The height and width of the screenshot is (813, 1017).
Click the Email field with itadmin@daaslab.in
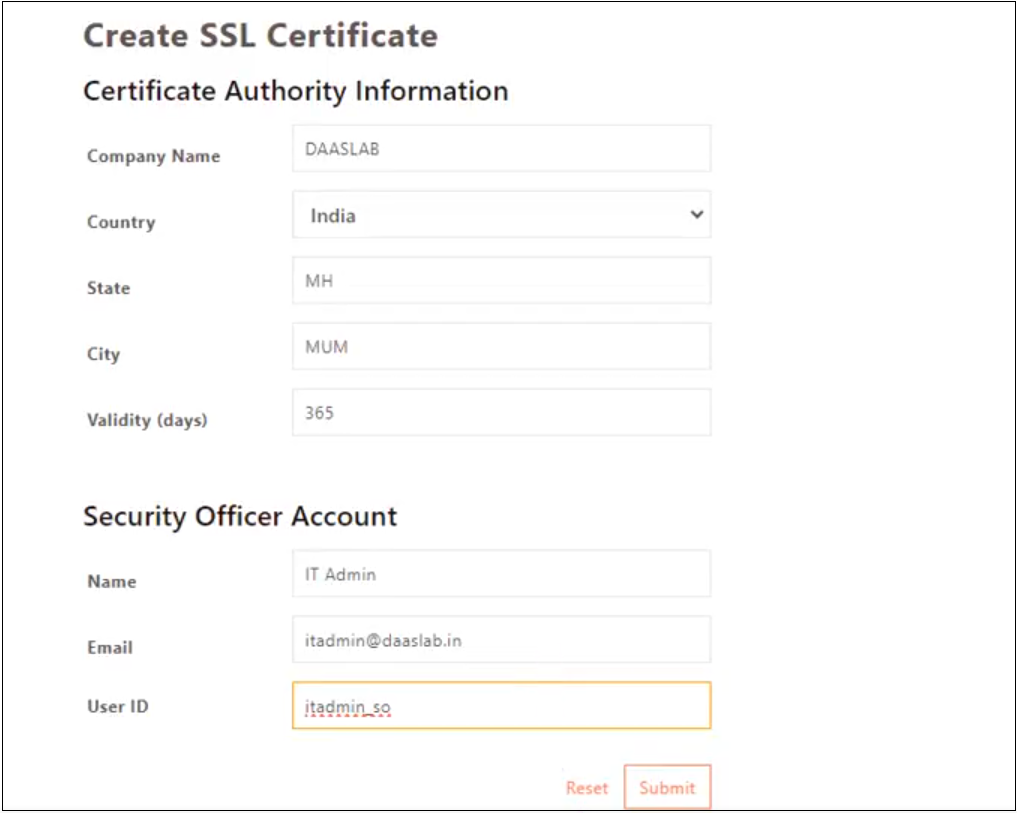(x=501, y=640)
